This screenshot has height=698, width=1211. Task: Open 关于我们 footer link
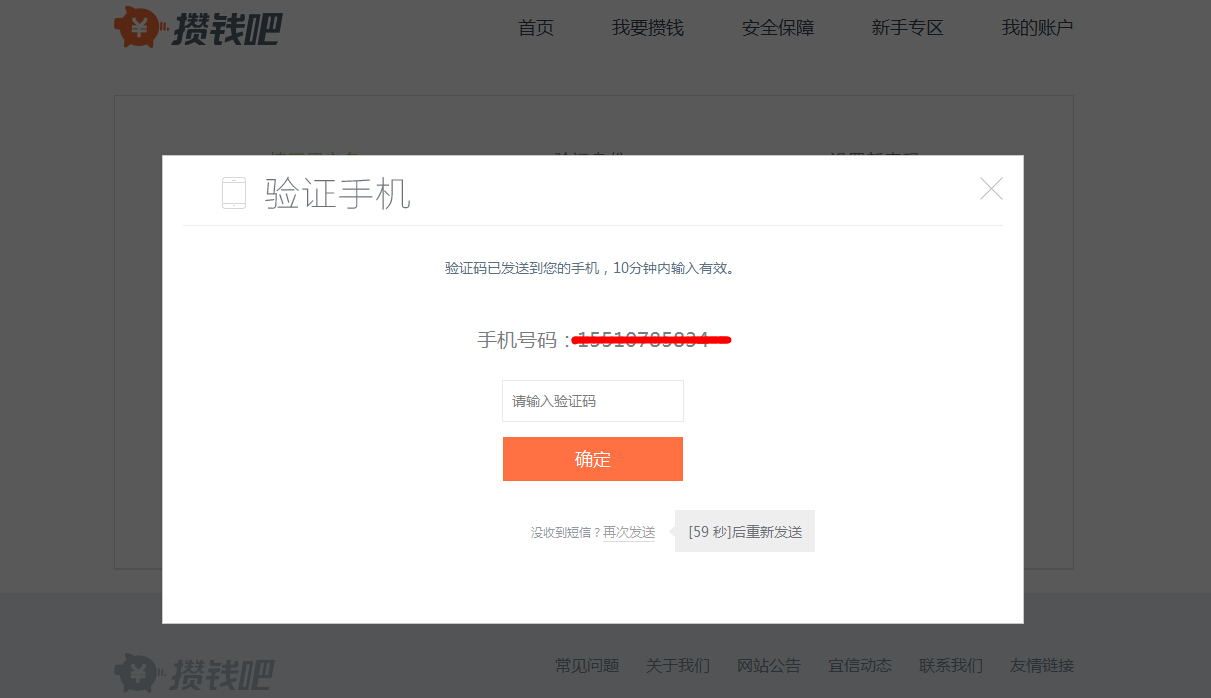click(x=678, y=666)
